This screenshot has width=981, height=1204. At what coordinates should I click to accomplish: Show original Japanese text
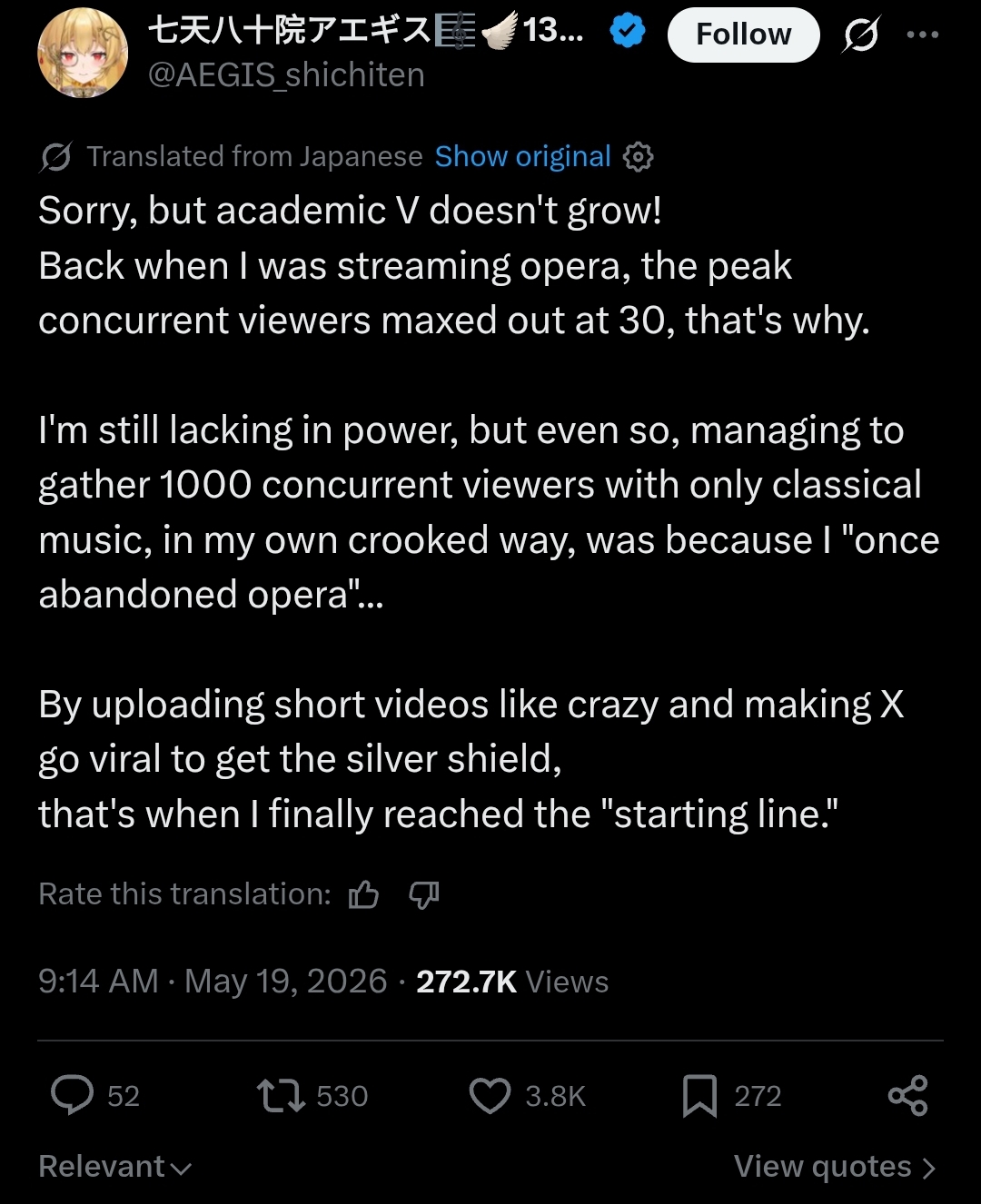point(523,156)
